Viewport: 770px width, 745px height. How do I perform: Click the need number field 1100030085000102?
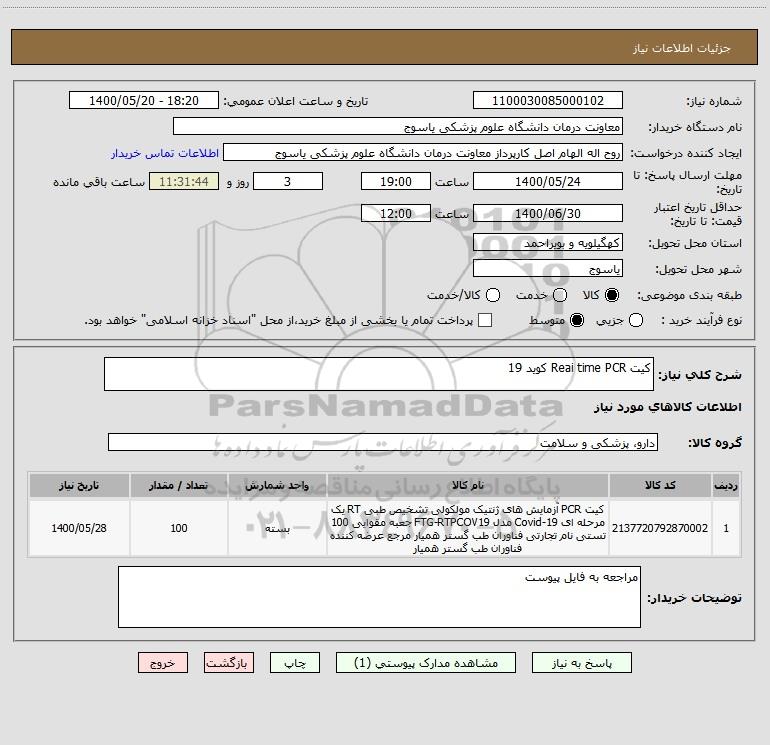(x=548, y=100)
